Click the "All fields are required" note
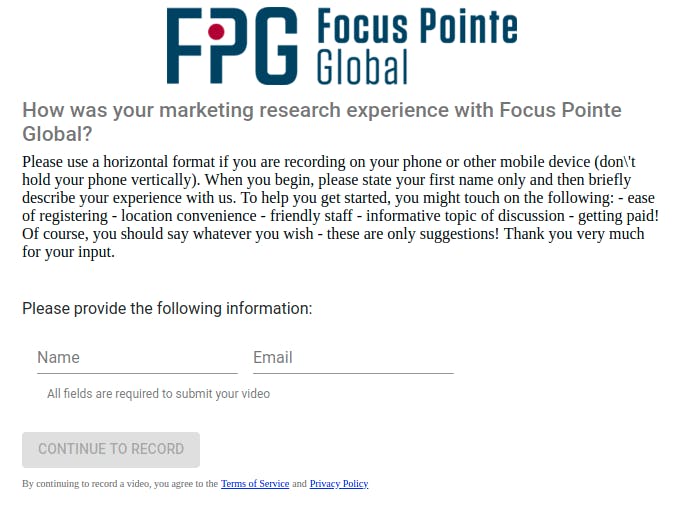Viewport: 676px width, 511px height. tap(158, 394)
